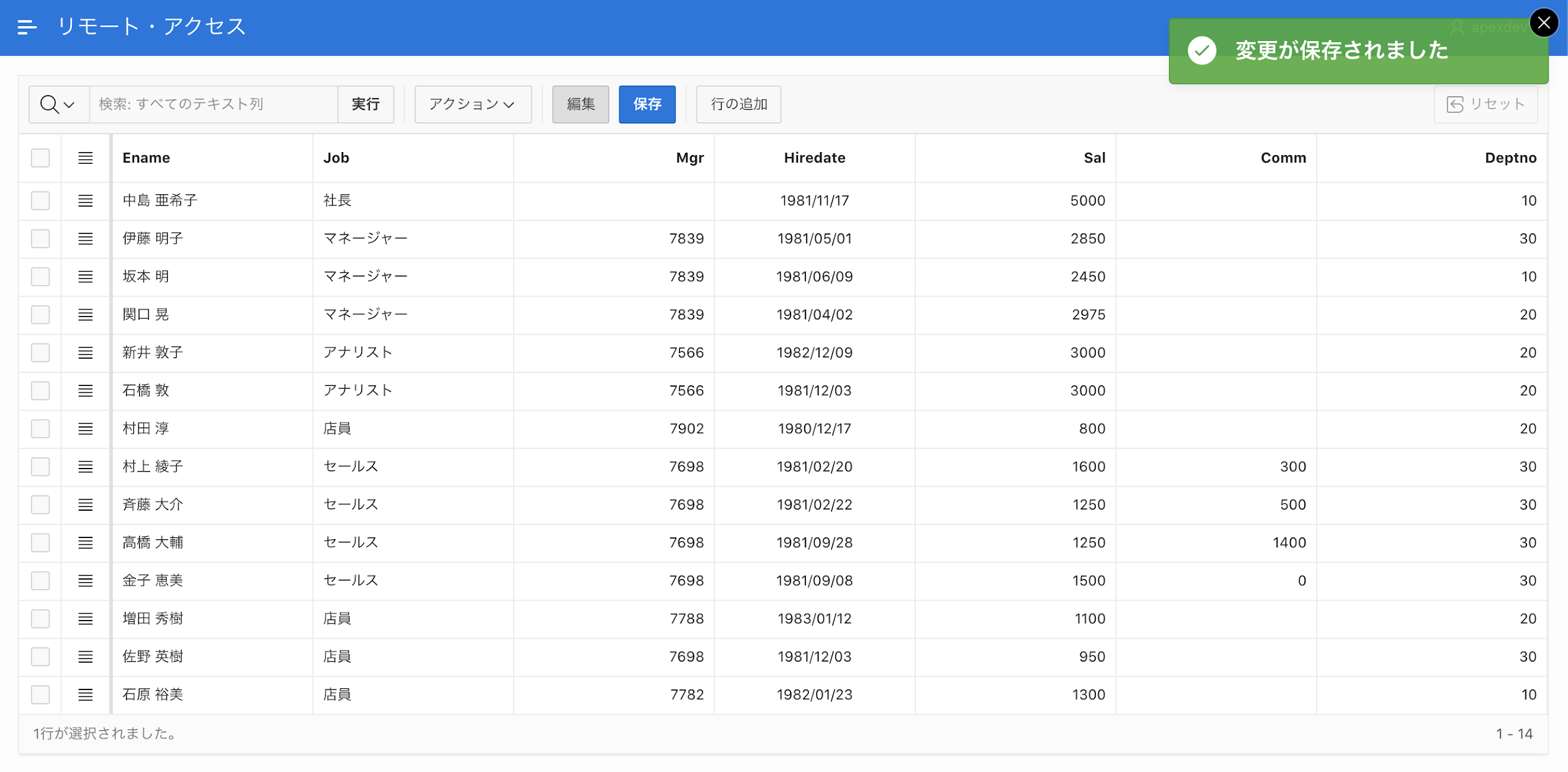Click the reset icon button リセット
The image size is (1568, 772).
coord(1485,104)
